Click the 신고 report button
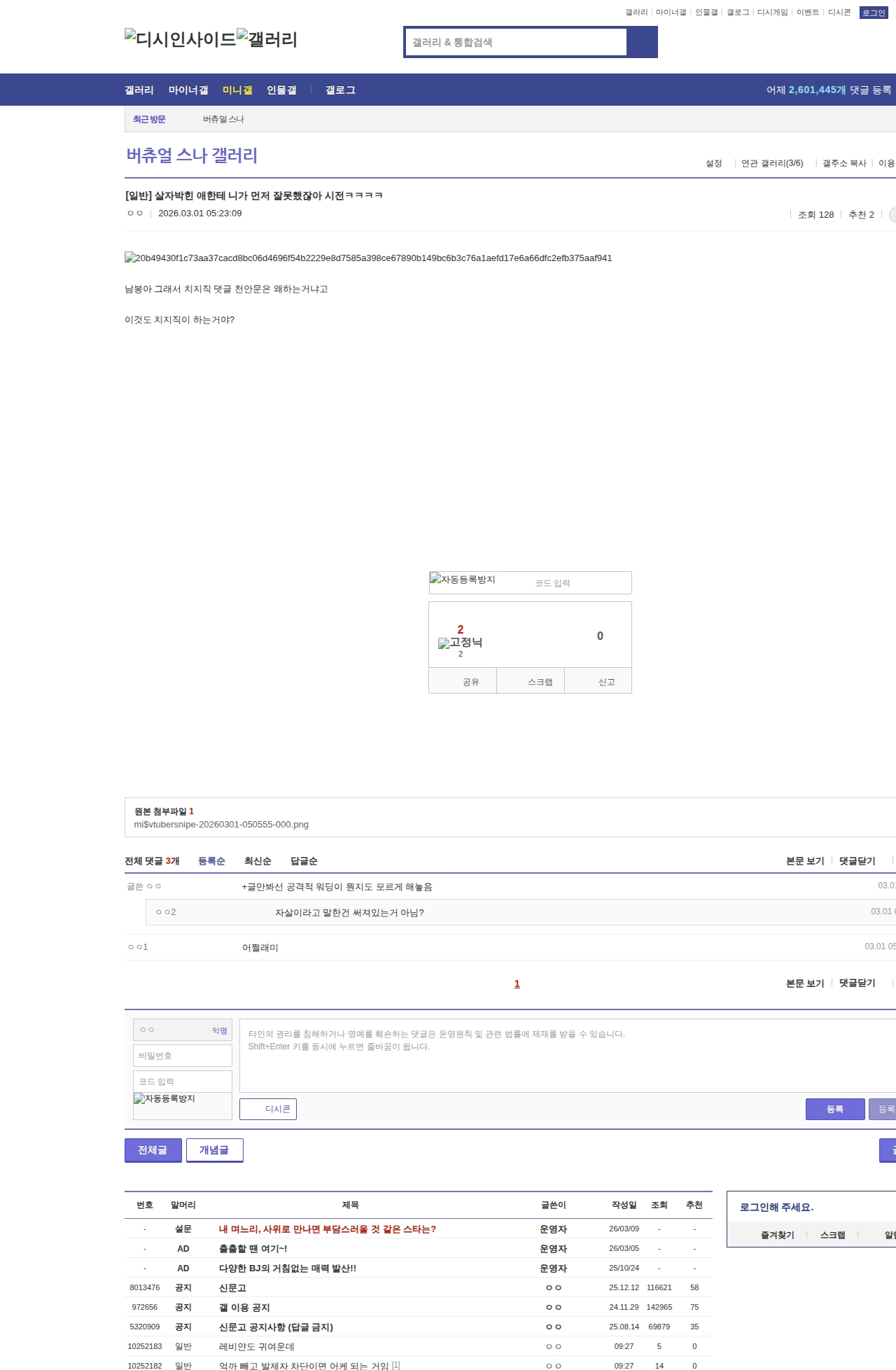 tap(598, 681)
